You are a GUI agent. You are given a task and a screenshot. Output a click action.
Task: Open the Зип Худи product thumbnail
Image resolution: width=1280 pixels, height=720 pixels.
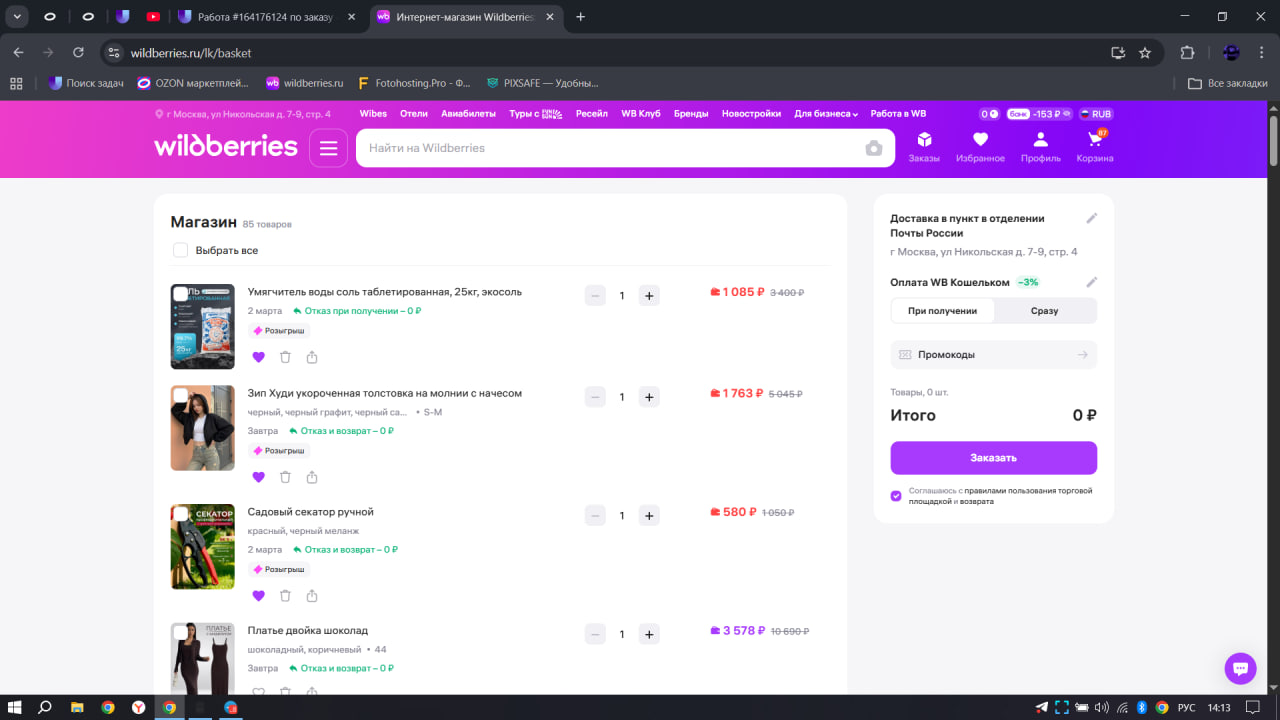[203, 428]
